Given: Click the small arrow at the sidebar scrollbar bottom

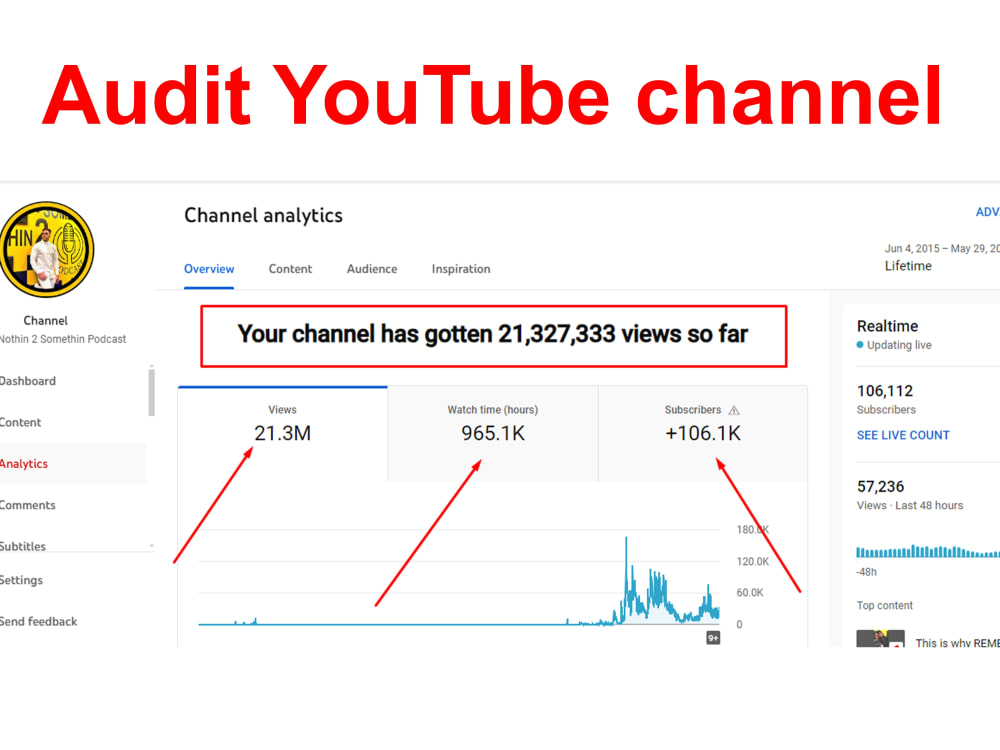Looking at the screenshot, I should click(x=152, y=546).
